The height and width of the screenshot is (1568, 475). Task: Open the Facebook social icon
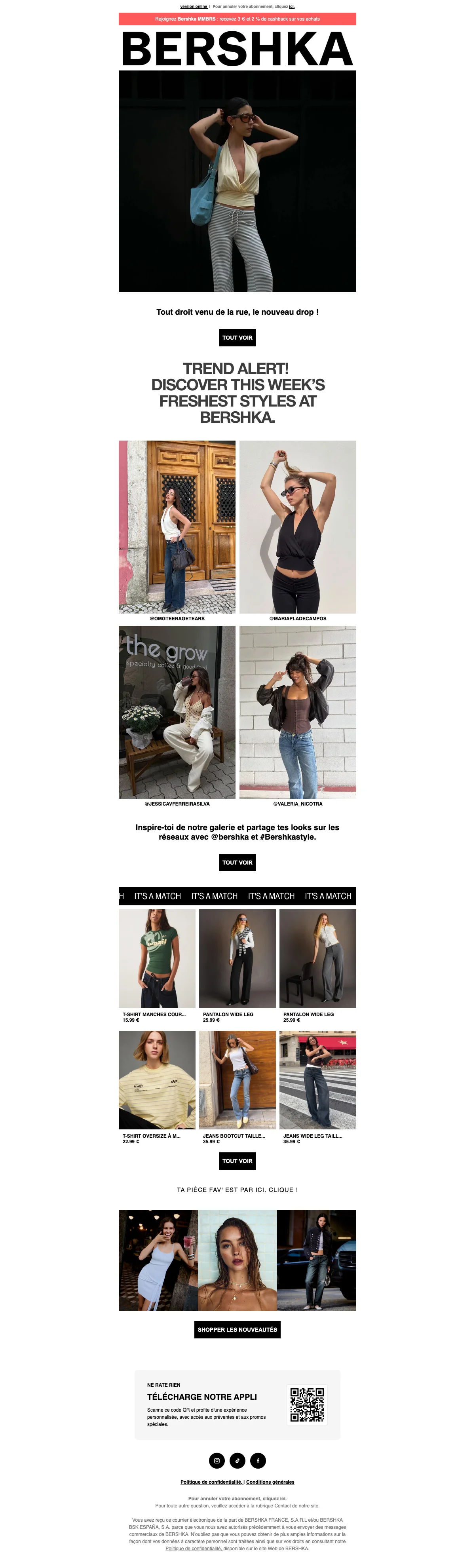[258, 1460]
